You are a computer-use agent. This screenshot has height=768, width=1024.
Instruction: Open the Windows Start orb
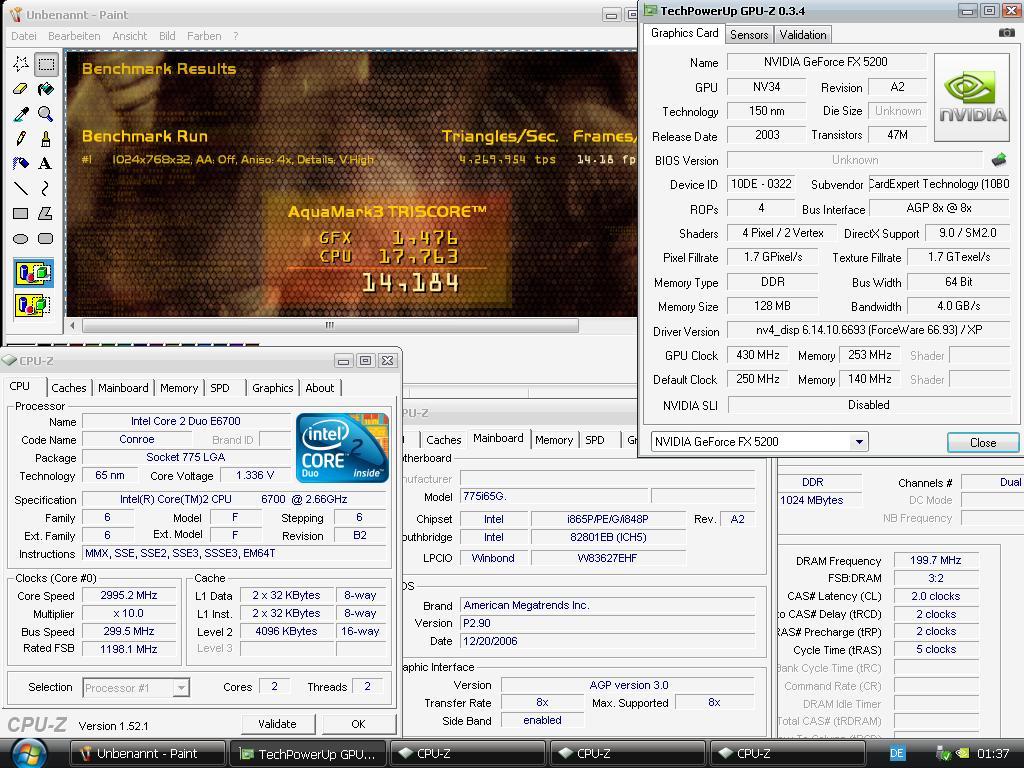(29, 753)
